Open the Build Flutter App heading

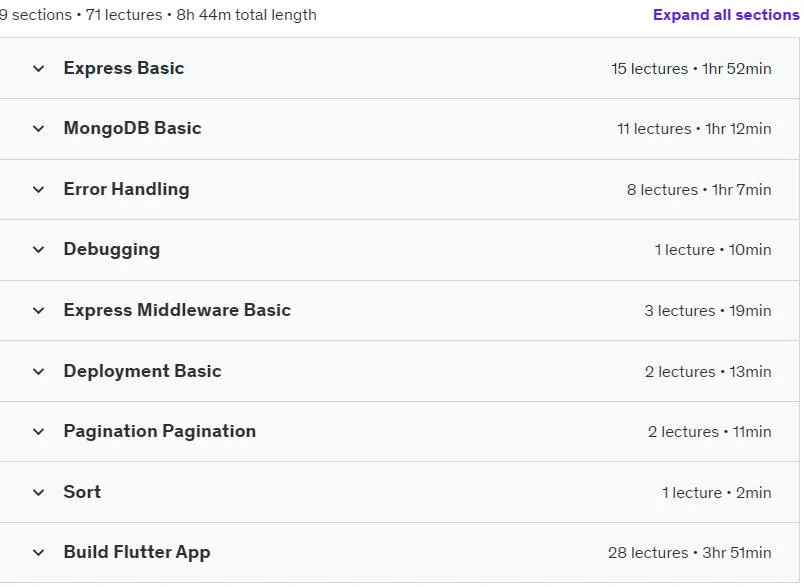coord(137,552)
